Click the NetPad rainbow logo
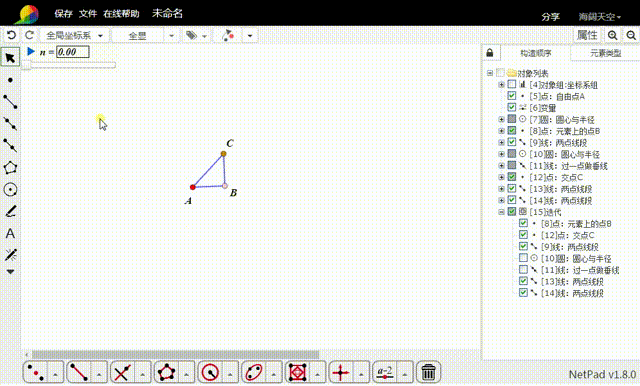The image size is (640, 386). [x=27, y=14]
